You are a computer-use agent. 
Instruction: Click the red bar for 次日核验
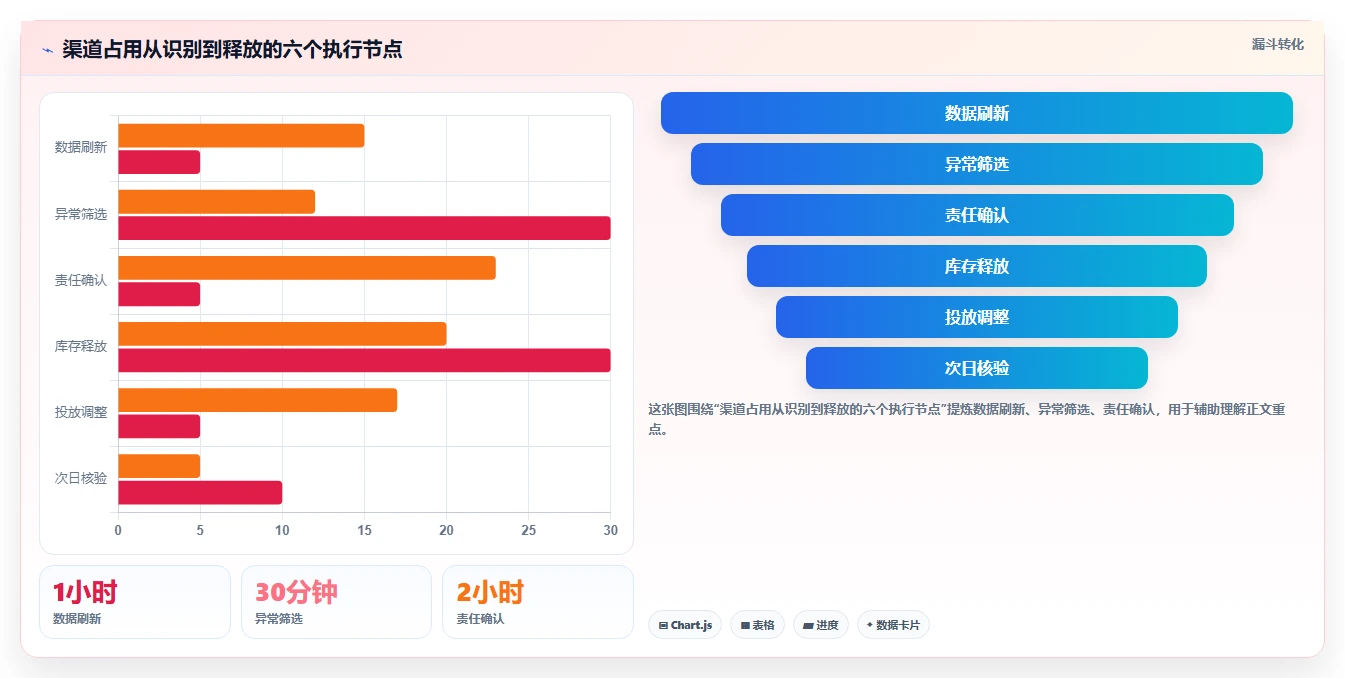[200, 493]
